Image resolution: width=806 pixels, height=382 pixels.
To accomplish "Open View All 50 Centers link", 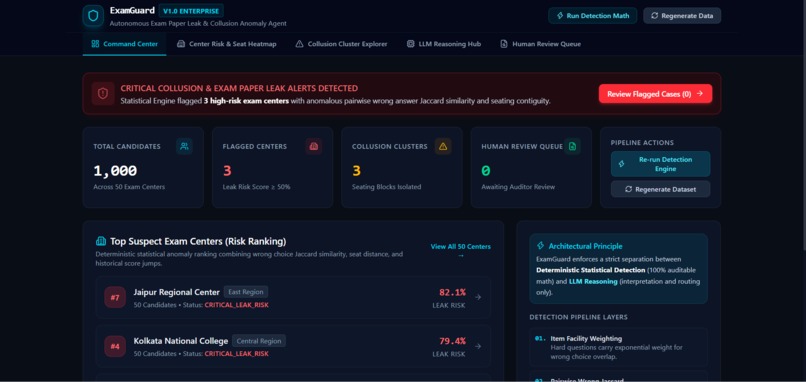I will (461, 250).
